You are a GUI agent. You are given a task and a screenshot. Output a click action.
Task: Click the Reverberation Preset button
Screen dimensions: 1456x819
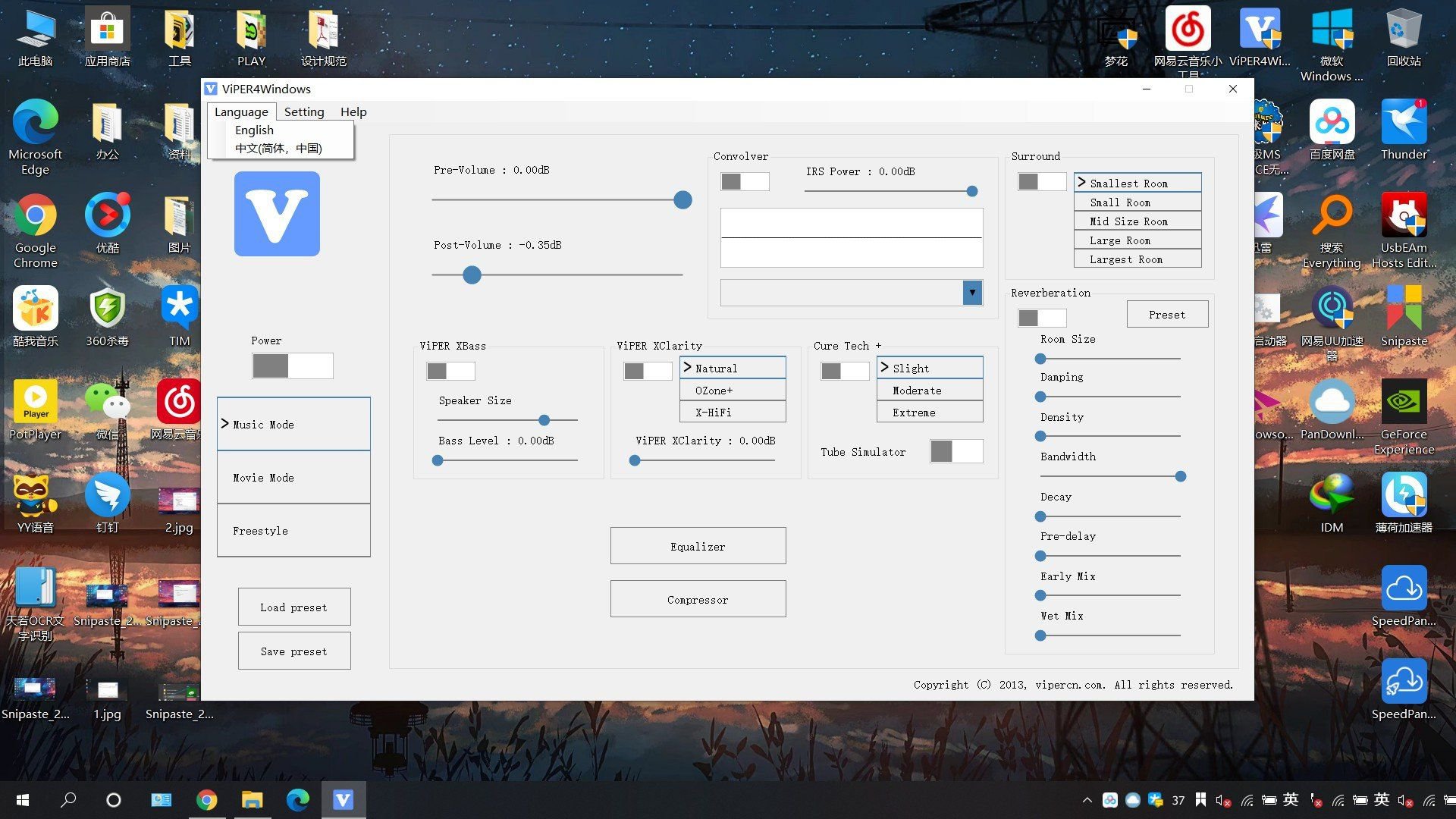click(1167, 314)
